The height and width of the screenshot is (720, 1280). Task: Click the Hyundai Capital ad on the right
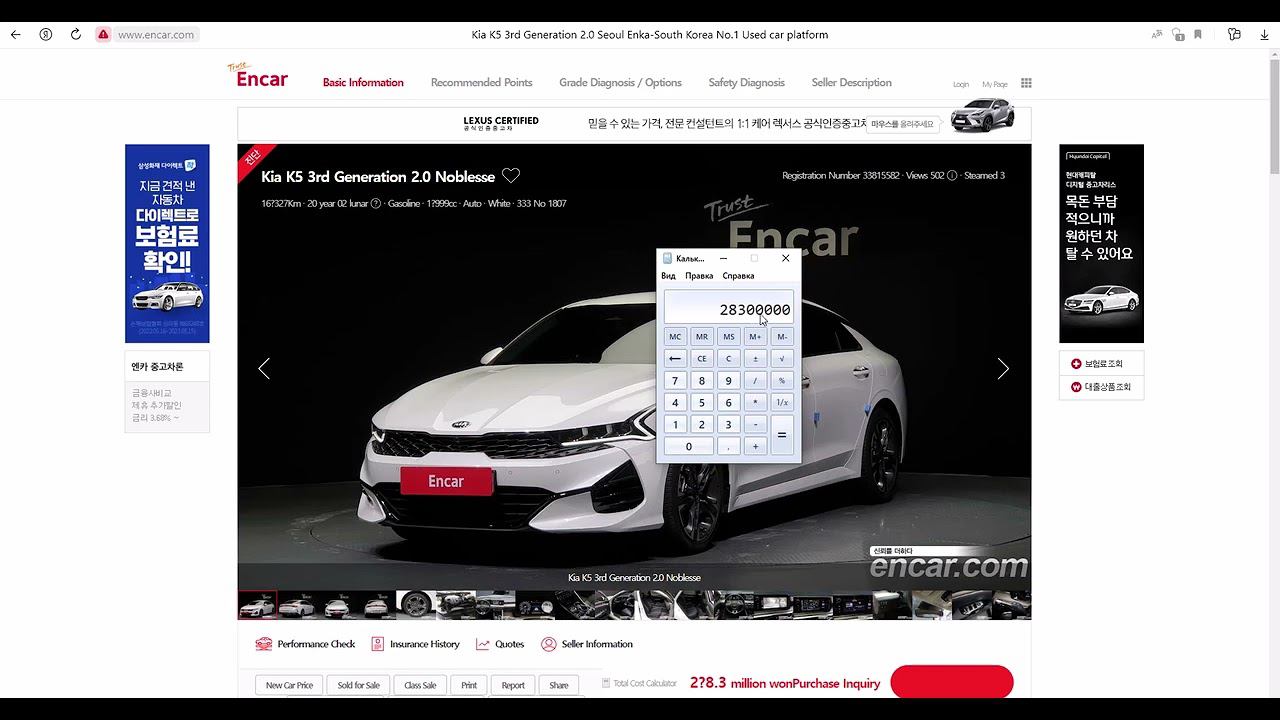coord(1101,243)
